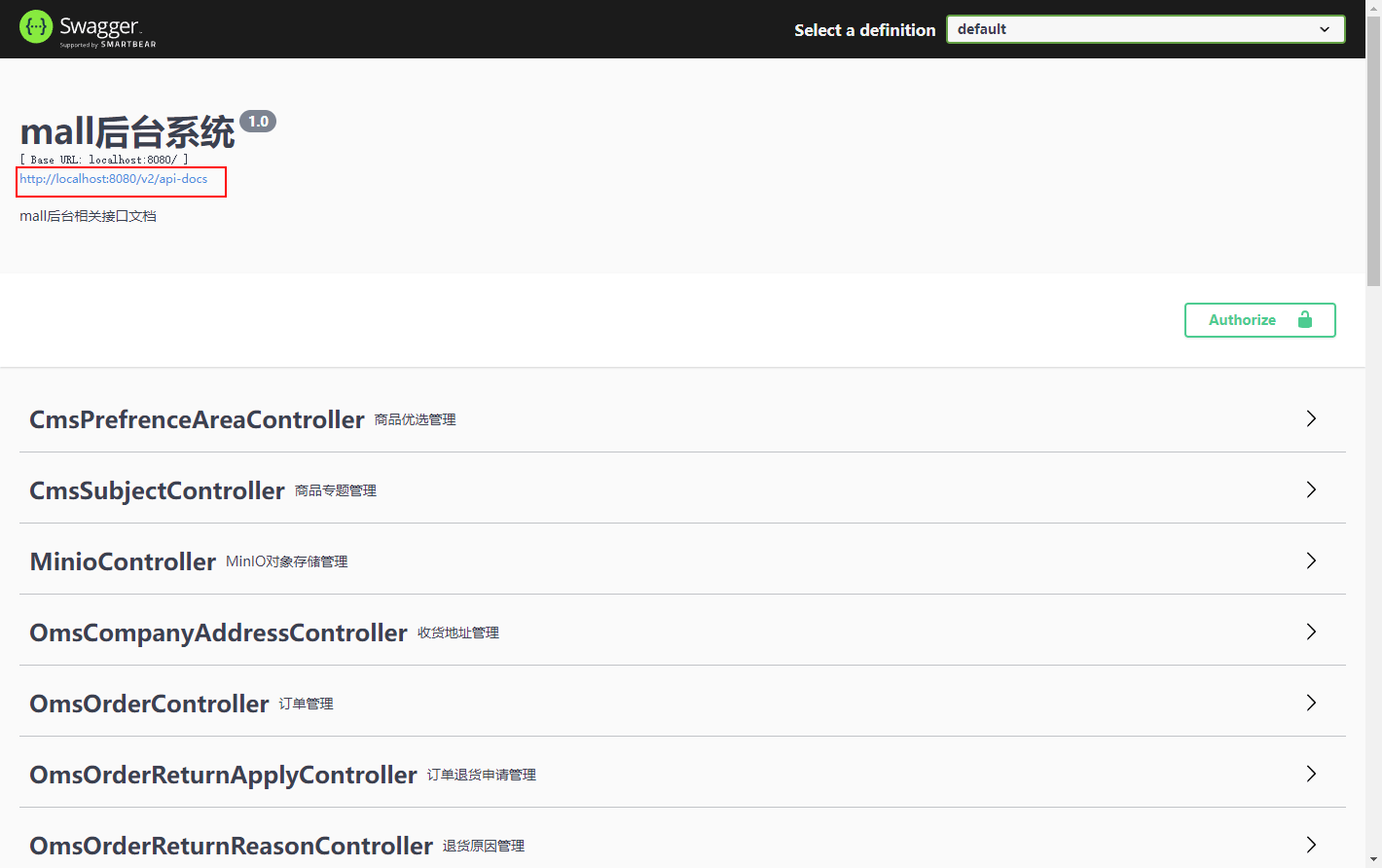Select the MinioController section heading
This screenshot has width=1382, height=868.
[x=123, y=561]
